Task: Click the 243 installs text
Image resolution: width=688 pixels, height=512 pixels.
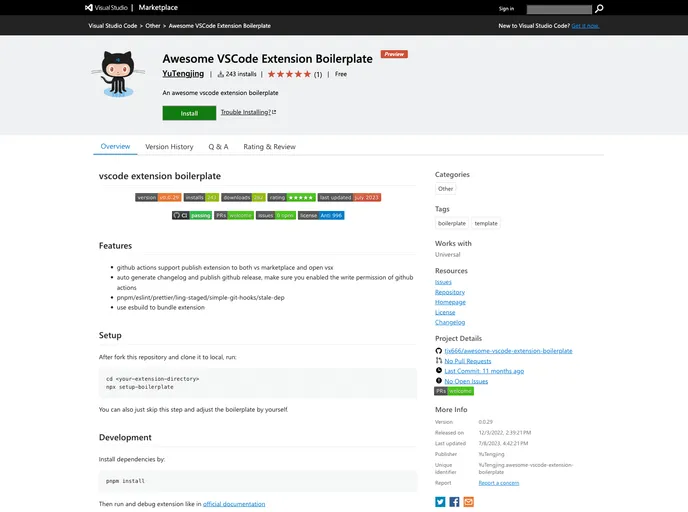Action: [241, 74]
